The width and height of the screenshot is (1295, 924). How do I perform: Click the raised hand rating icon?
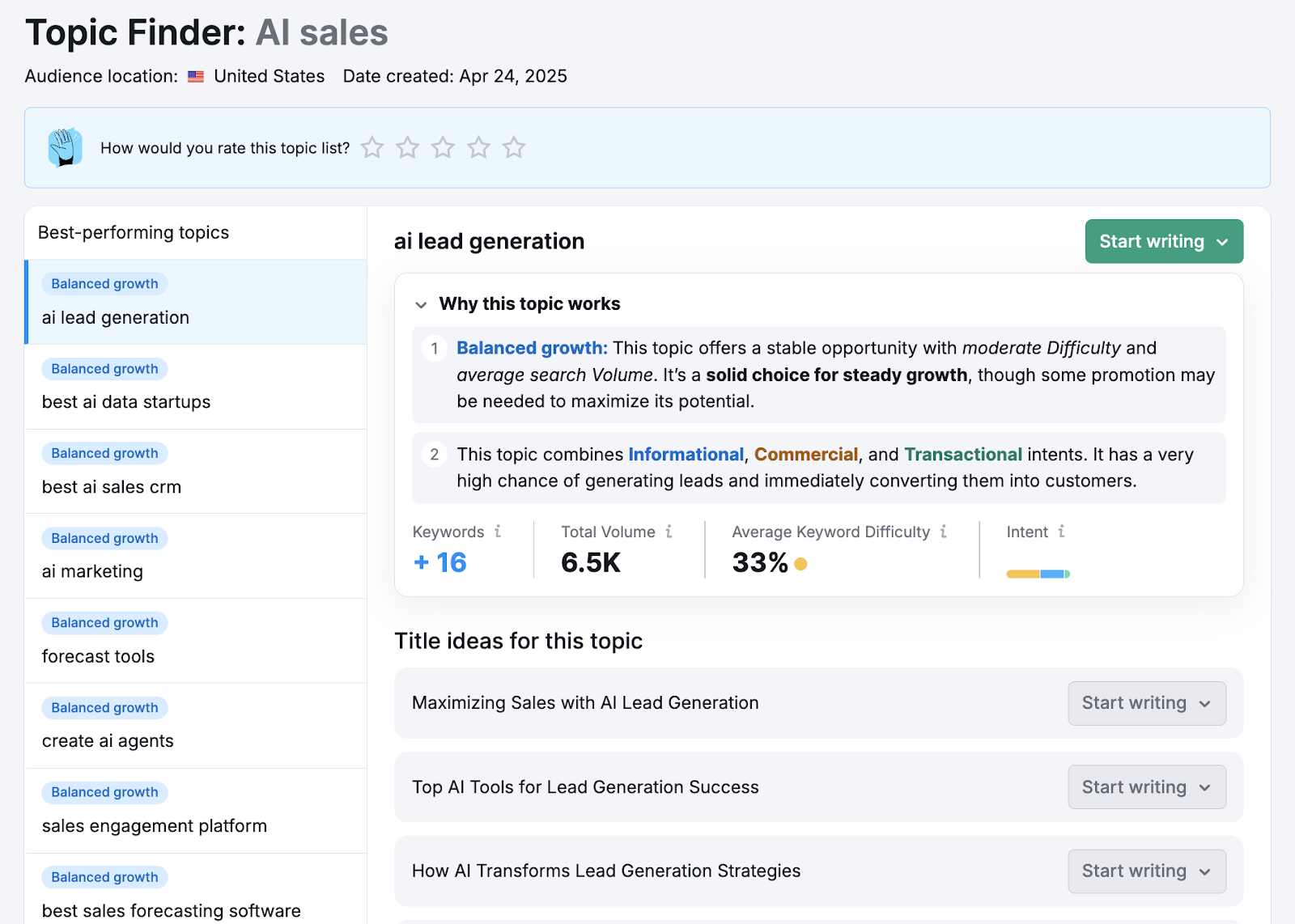click(x=64, y=147)
